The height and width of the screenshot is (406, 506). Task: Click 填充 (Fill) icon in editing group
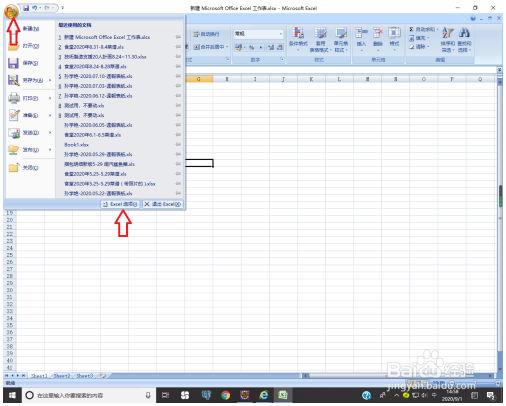pyautogui.click(x=412, y=38)
